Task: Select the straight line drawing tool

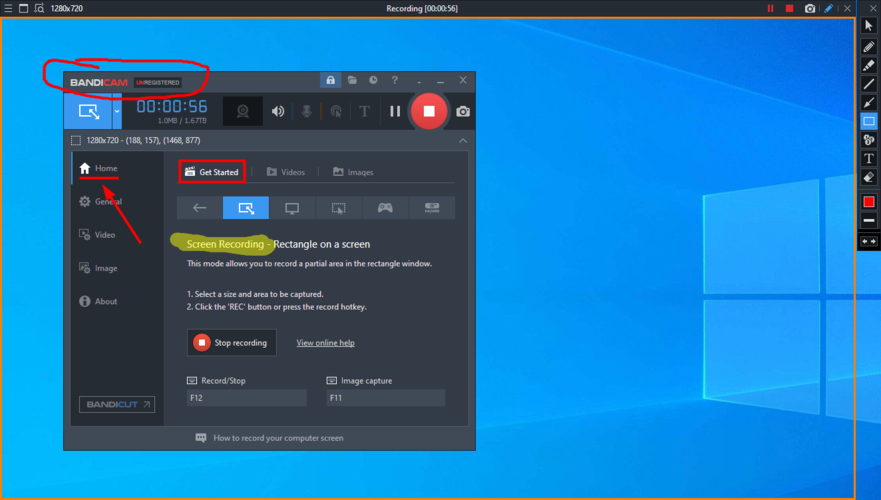Action: point(869,84)
